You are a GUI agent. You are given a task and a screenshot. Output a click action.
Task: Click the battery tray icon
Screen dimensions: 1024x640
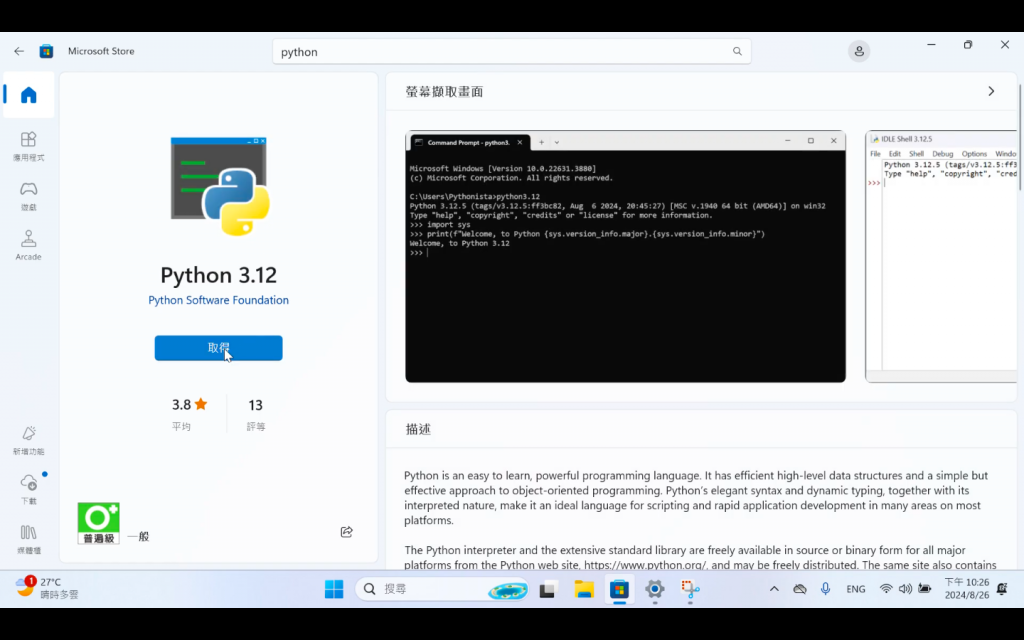tap(925, 588)
